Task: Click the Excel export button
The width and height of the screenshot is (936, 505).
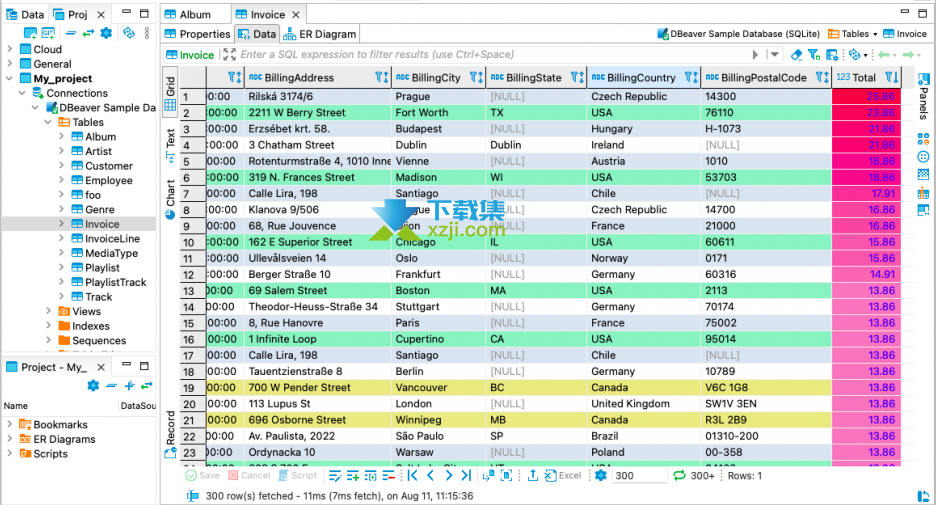Action: coord(563,476)
